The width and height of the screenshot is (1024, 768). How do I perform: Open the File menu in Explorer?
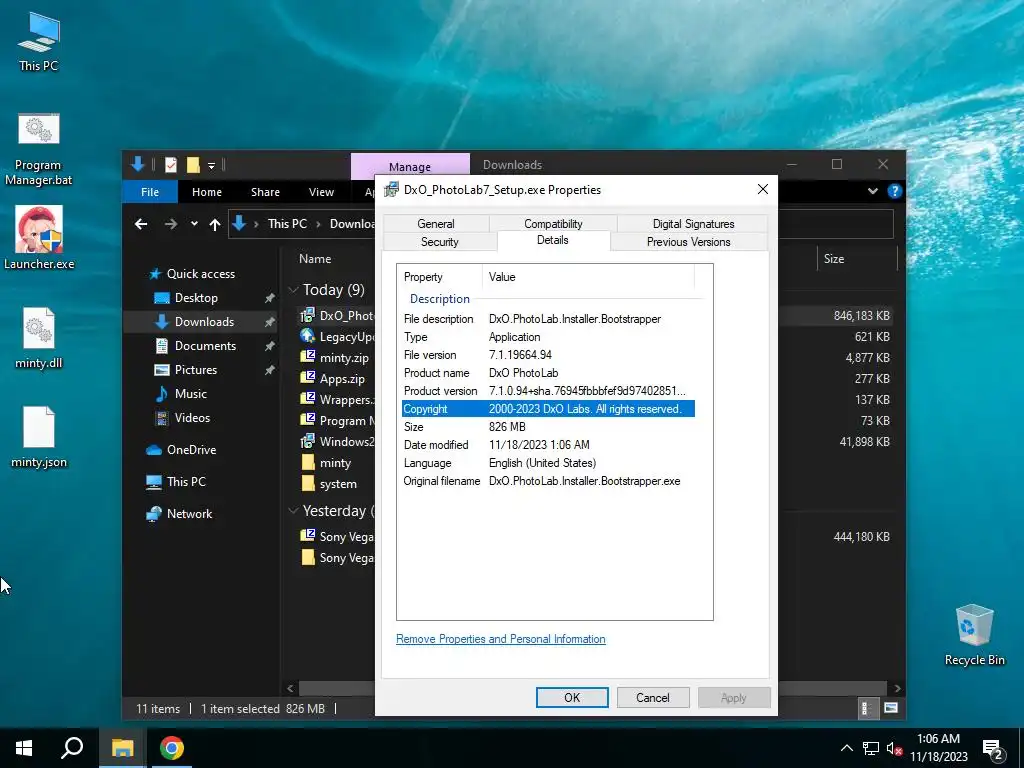[x=150, y=191]
